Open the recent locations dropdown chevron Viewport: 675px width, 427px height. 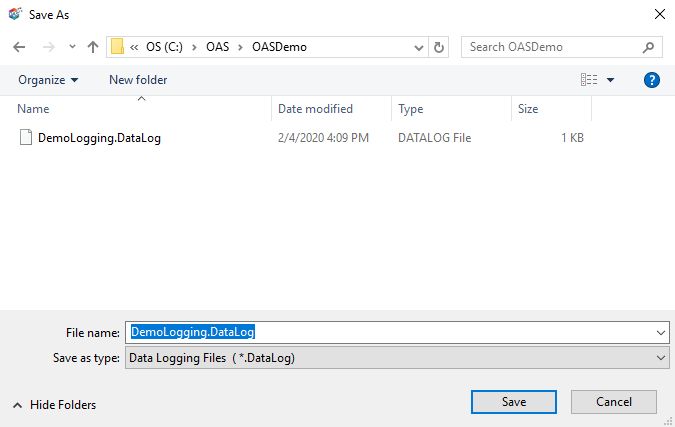click(x=72, y=46)
